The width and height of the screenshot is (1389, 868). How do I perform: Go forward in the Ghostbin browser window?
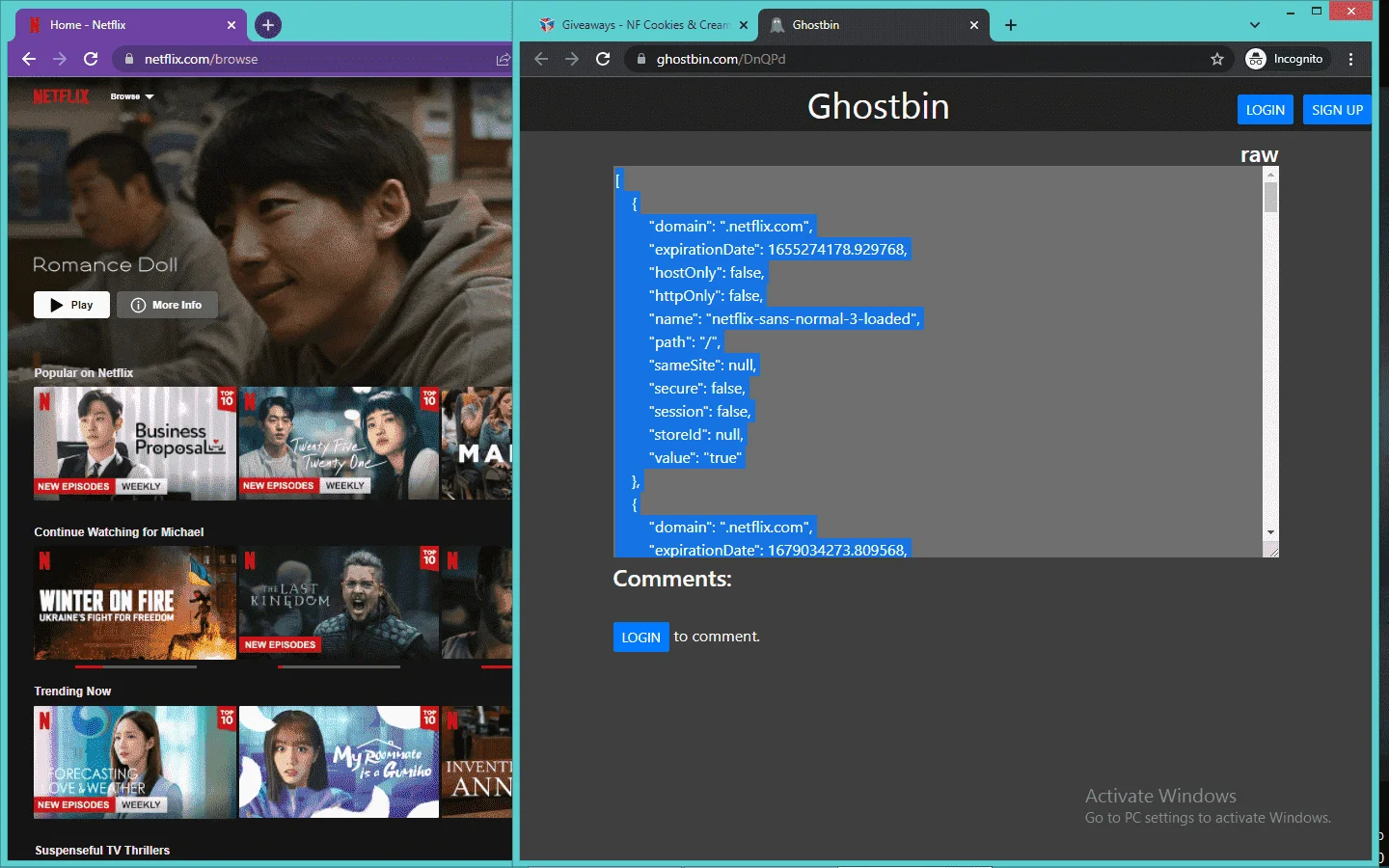pyautogui.click(x=572, y=59)
